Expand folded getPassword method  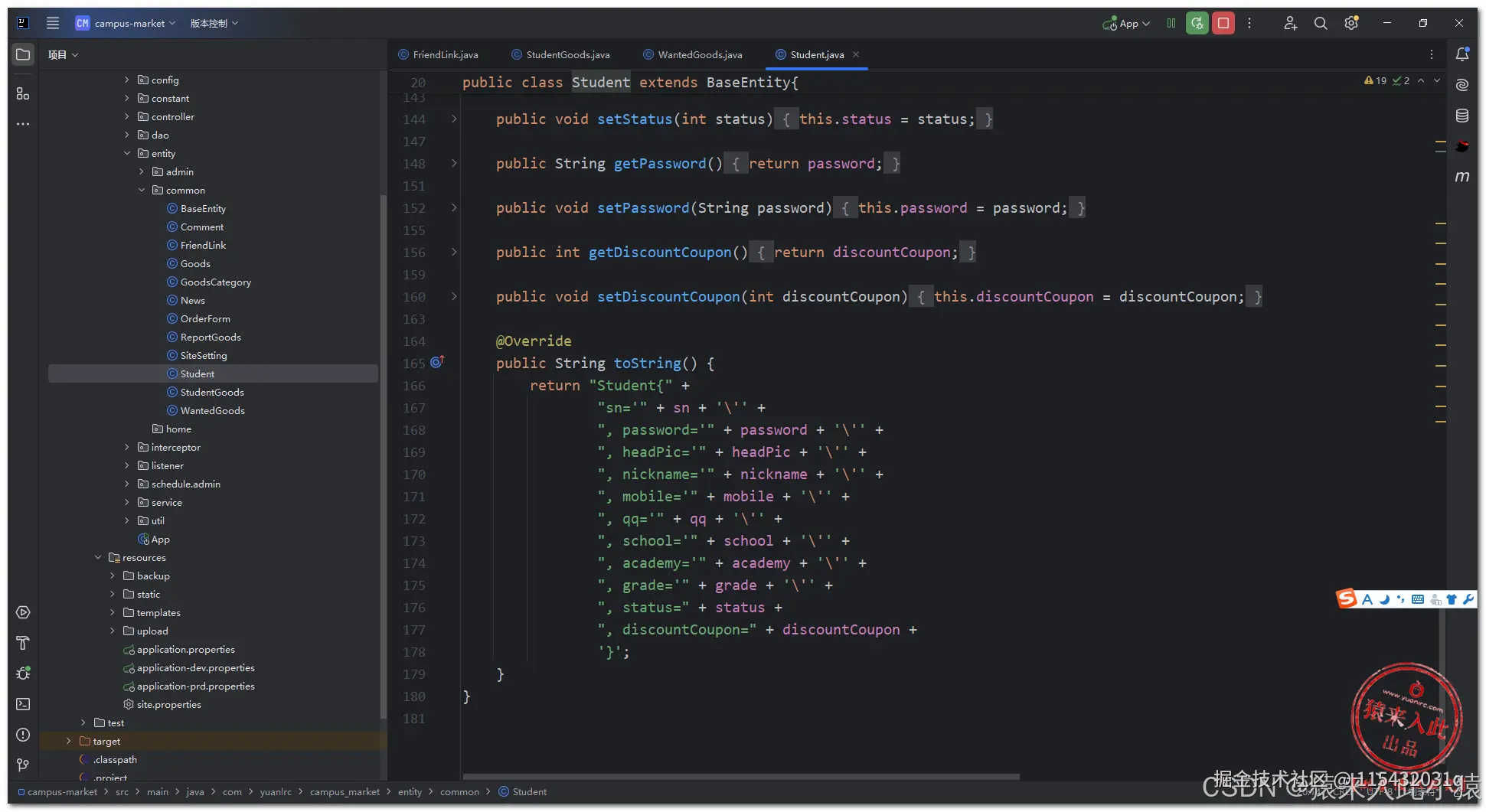[x=454, y=163]
